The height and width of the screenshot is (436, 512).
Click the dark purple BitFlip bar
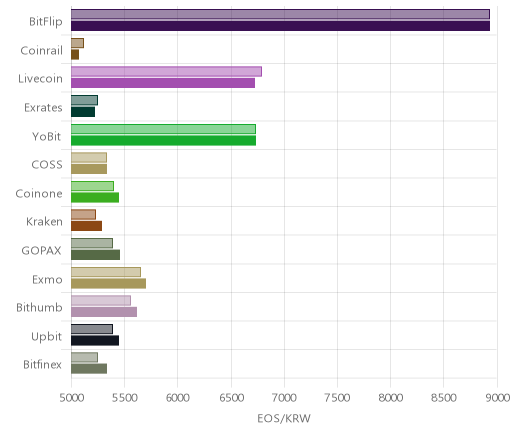(280, 26)
